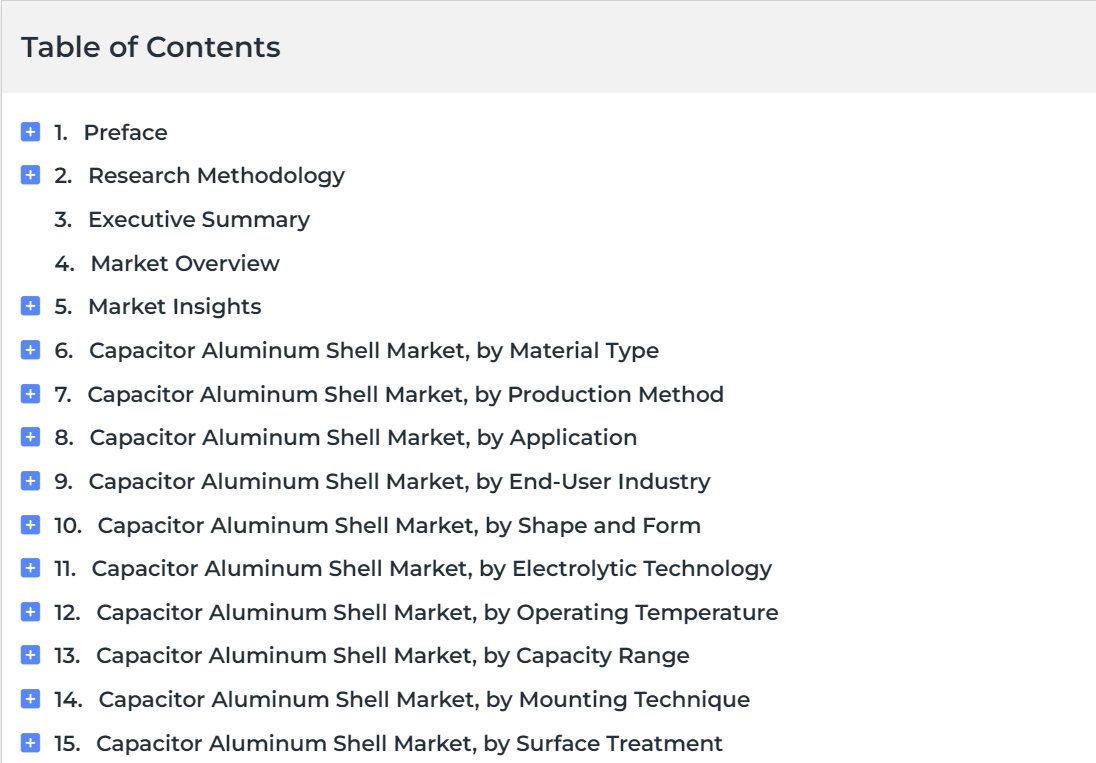The height and width of the screenshot is (763, 1096).
Task: Click plus icon beside by Material Type
Action: tap(30, 349)
